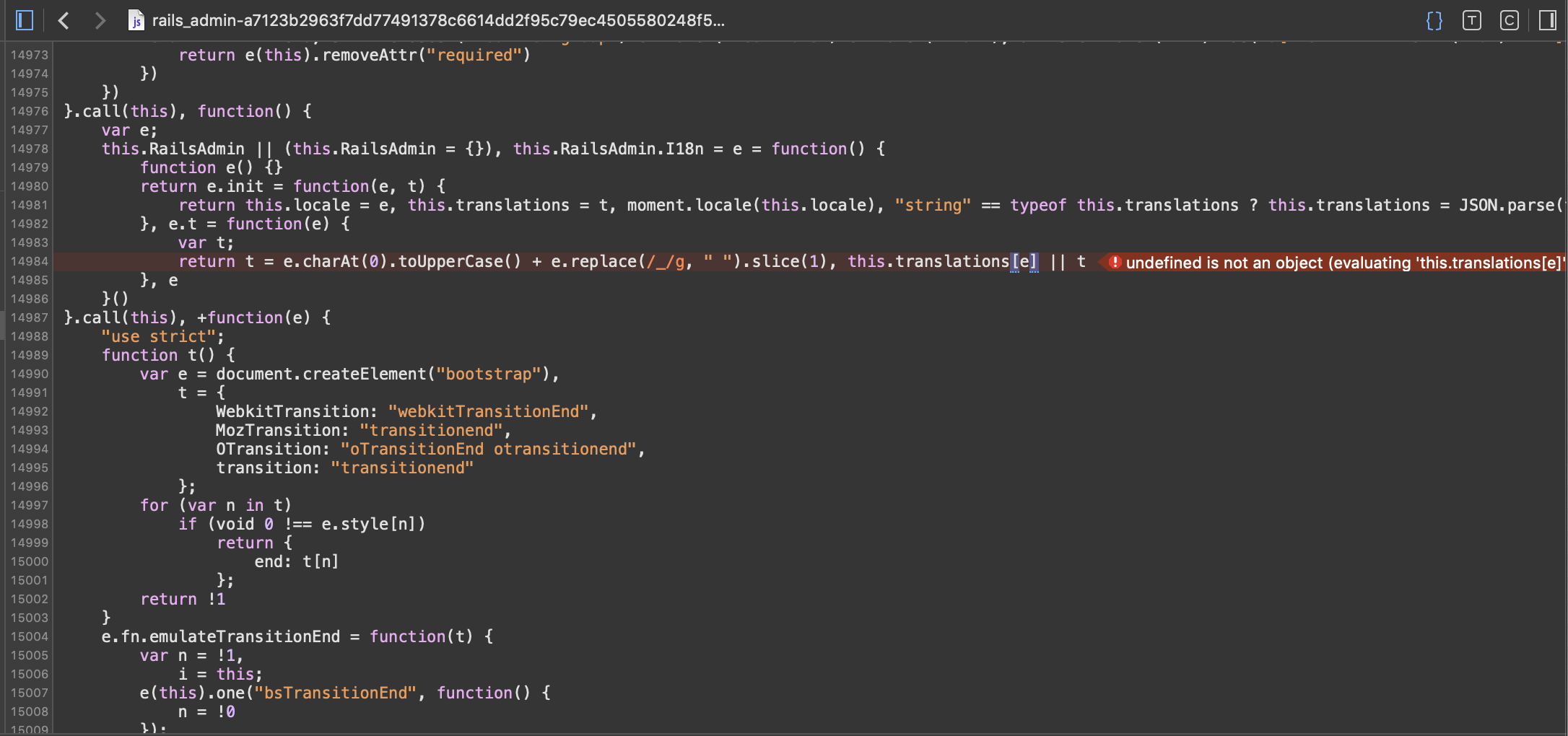
Task: Click the JS file type icon
Action: coord(136,22)
